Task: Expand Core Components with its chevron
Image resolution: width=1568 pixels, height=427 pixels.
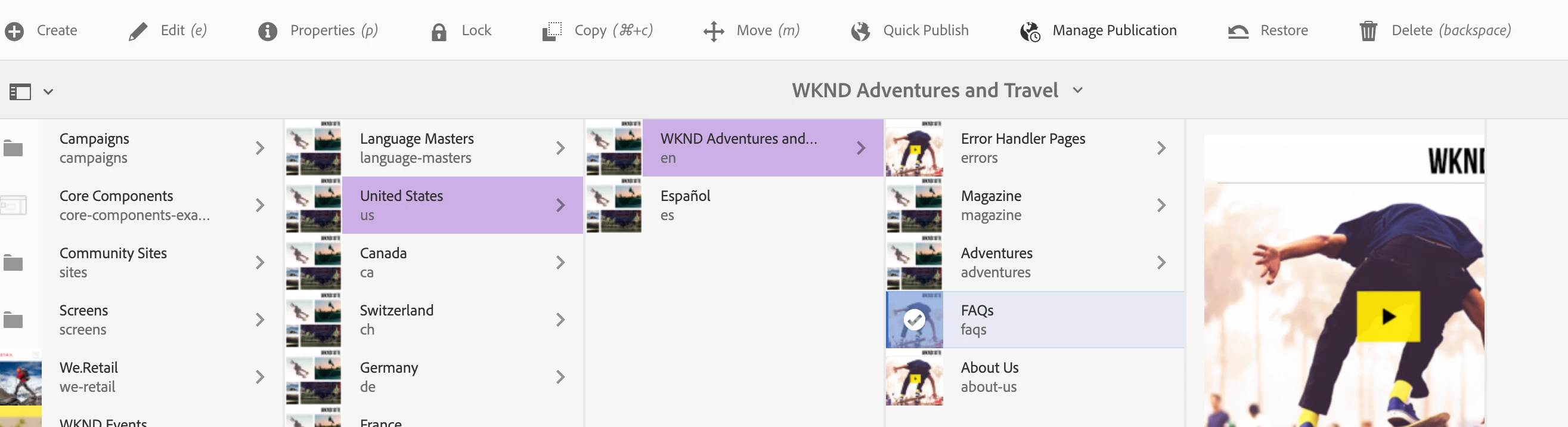Action: (x=260, y=205)
